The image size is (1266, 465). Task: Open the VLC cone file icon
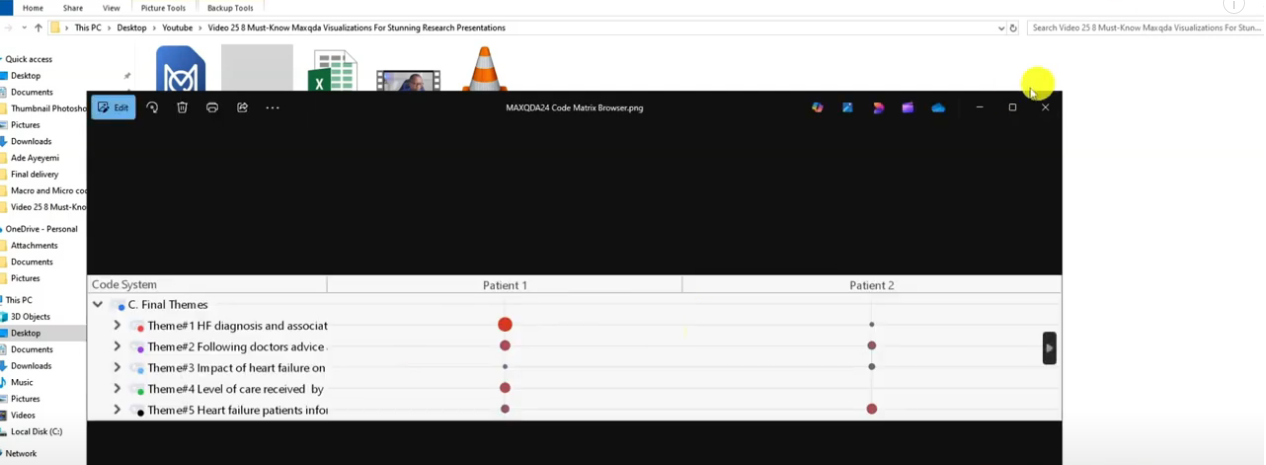483,70
